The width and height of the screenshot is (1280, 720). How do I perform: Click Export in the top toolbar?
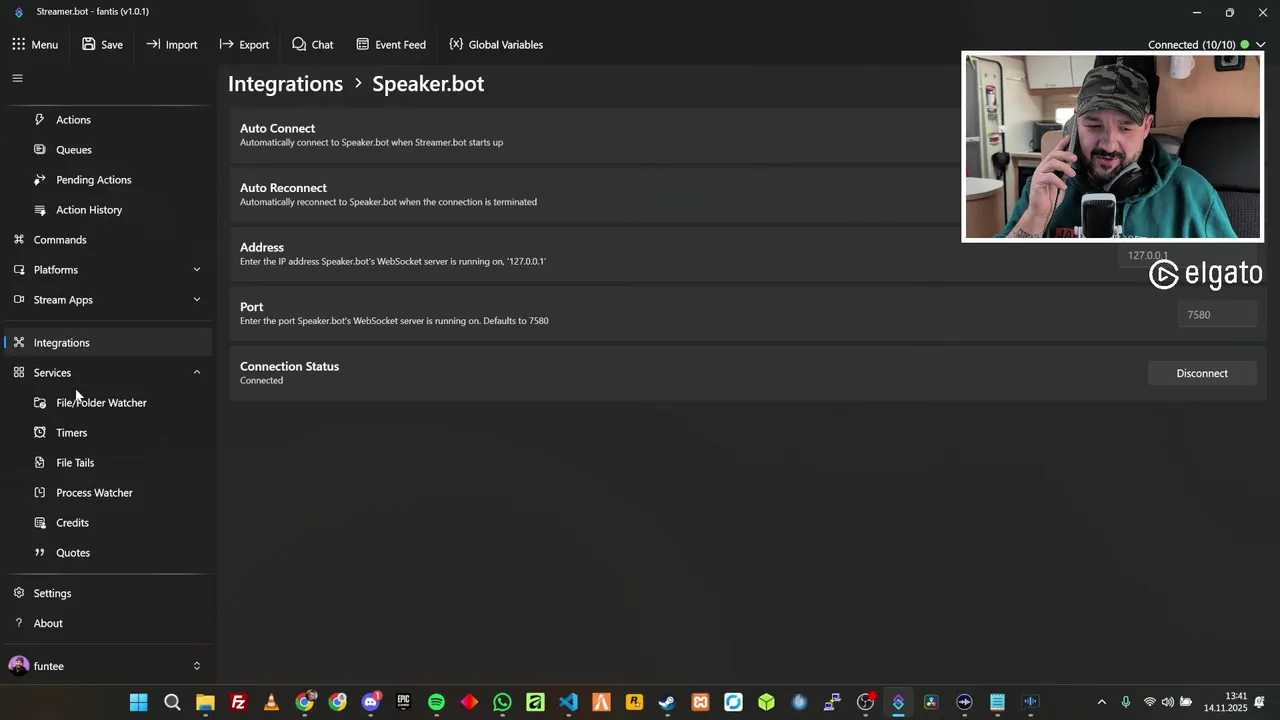click(244, 45)
